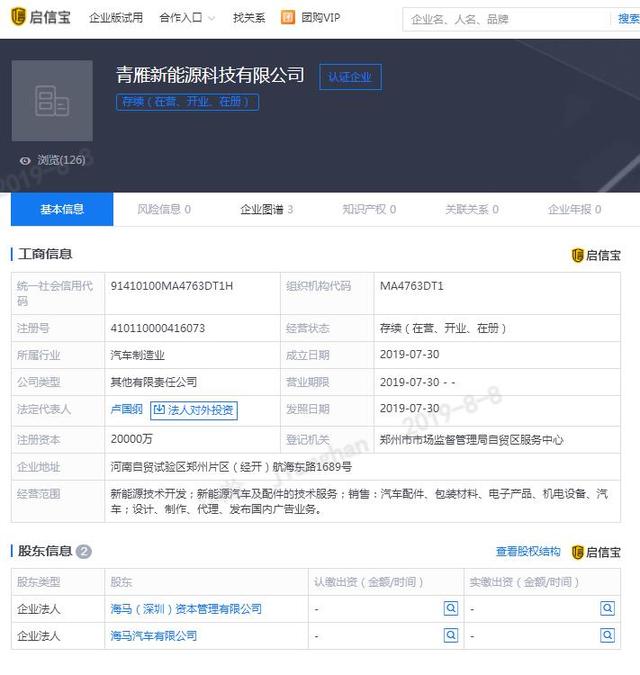The image size is (640, 675).
Task: Click the credit code 91410100MA4763DT1H
Action: [x=172, y=286]
